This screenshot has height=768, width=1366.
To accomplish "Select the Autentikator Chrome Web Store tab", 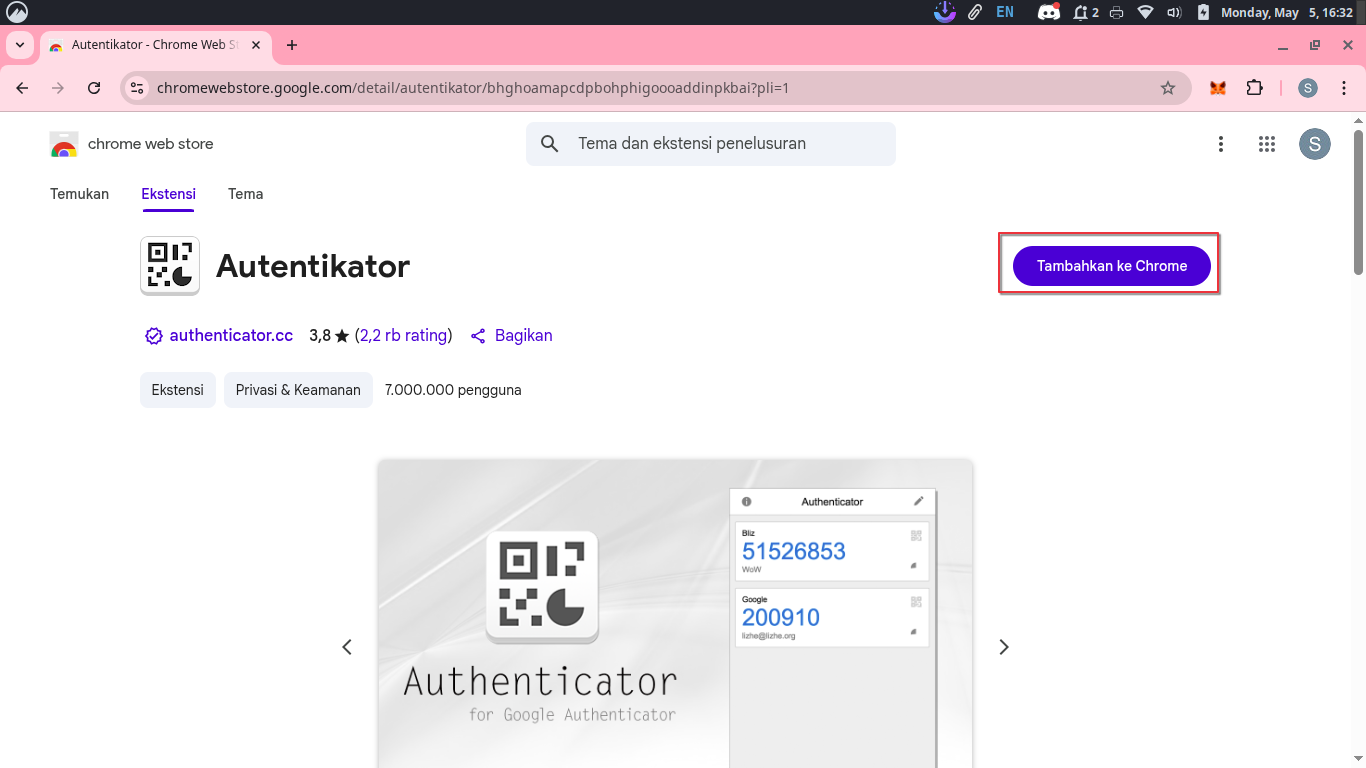I will [155, 45].
